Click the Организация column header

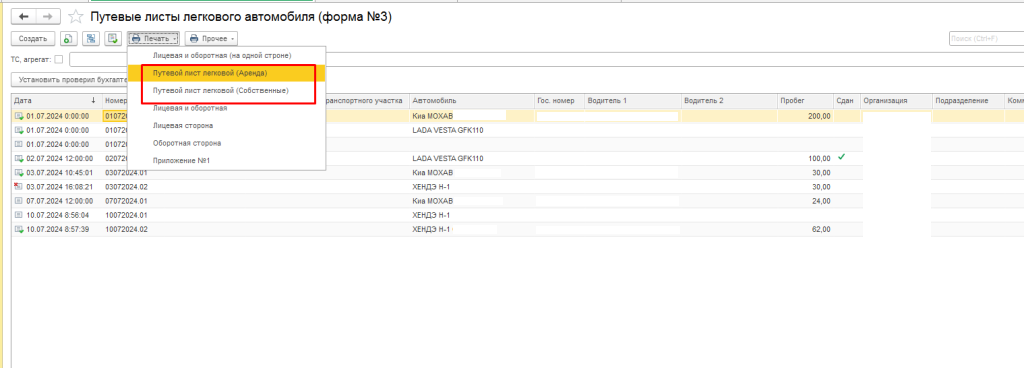[x=896, y=101]
